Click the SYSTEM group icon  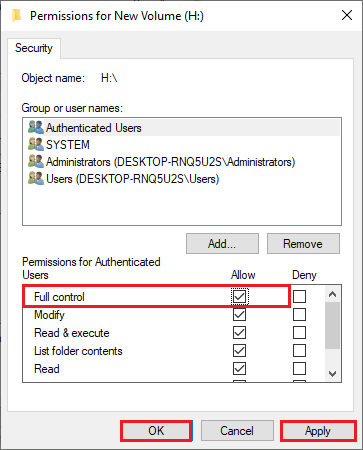tap(36, 144)
